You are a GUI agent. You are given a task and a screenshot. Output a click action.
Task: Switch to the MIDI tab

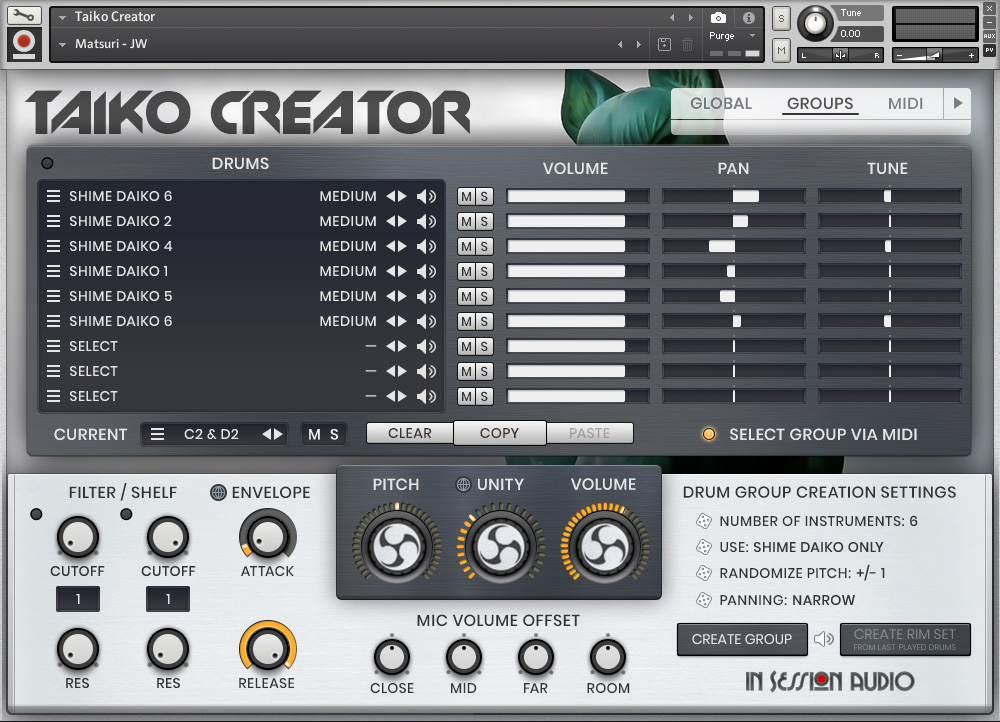click(906, 103)
